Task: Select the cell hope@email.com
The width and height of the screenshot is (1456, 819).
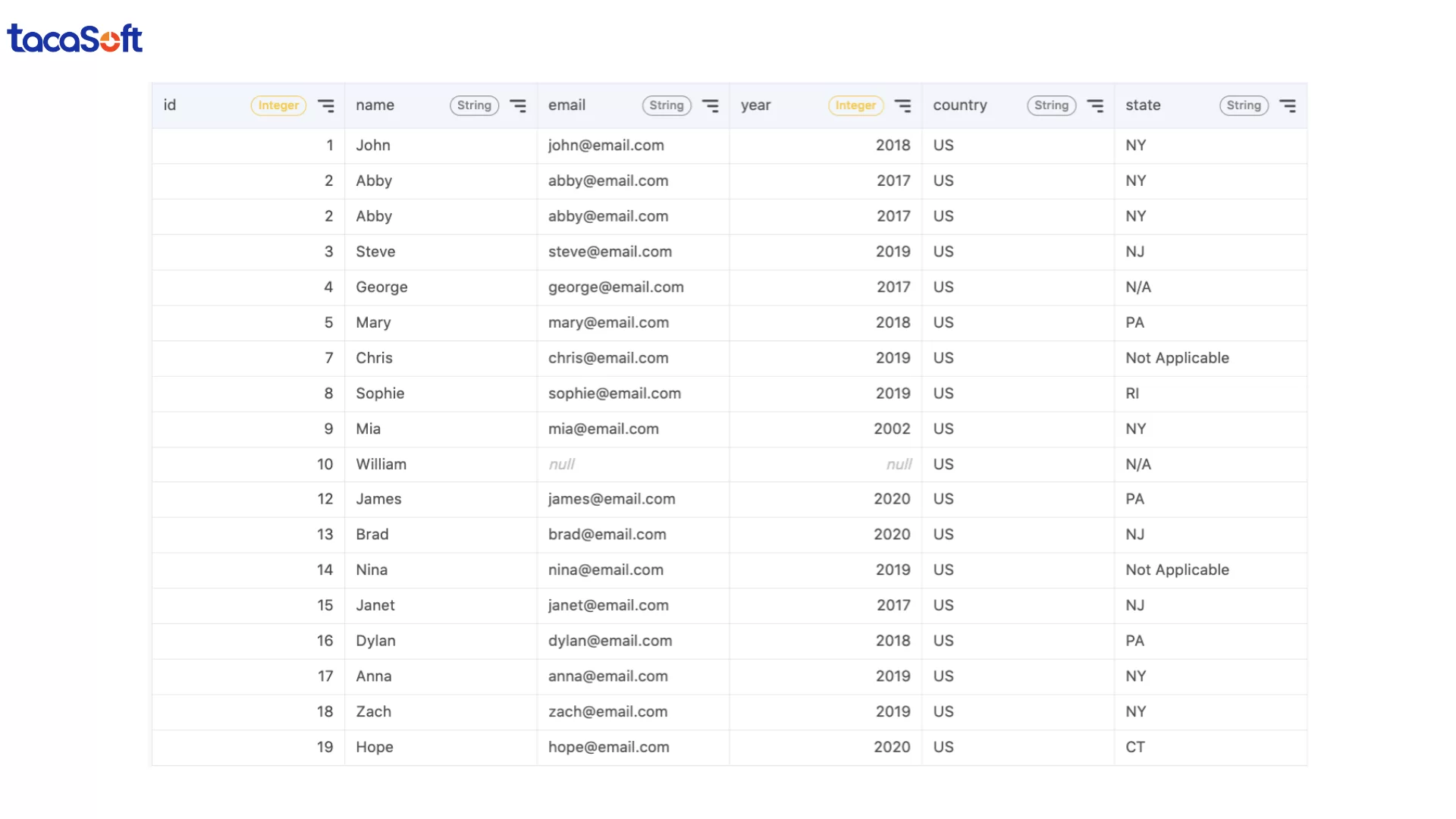Action: click(x=633, y=748)
